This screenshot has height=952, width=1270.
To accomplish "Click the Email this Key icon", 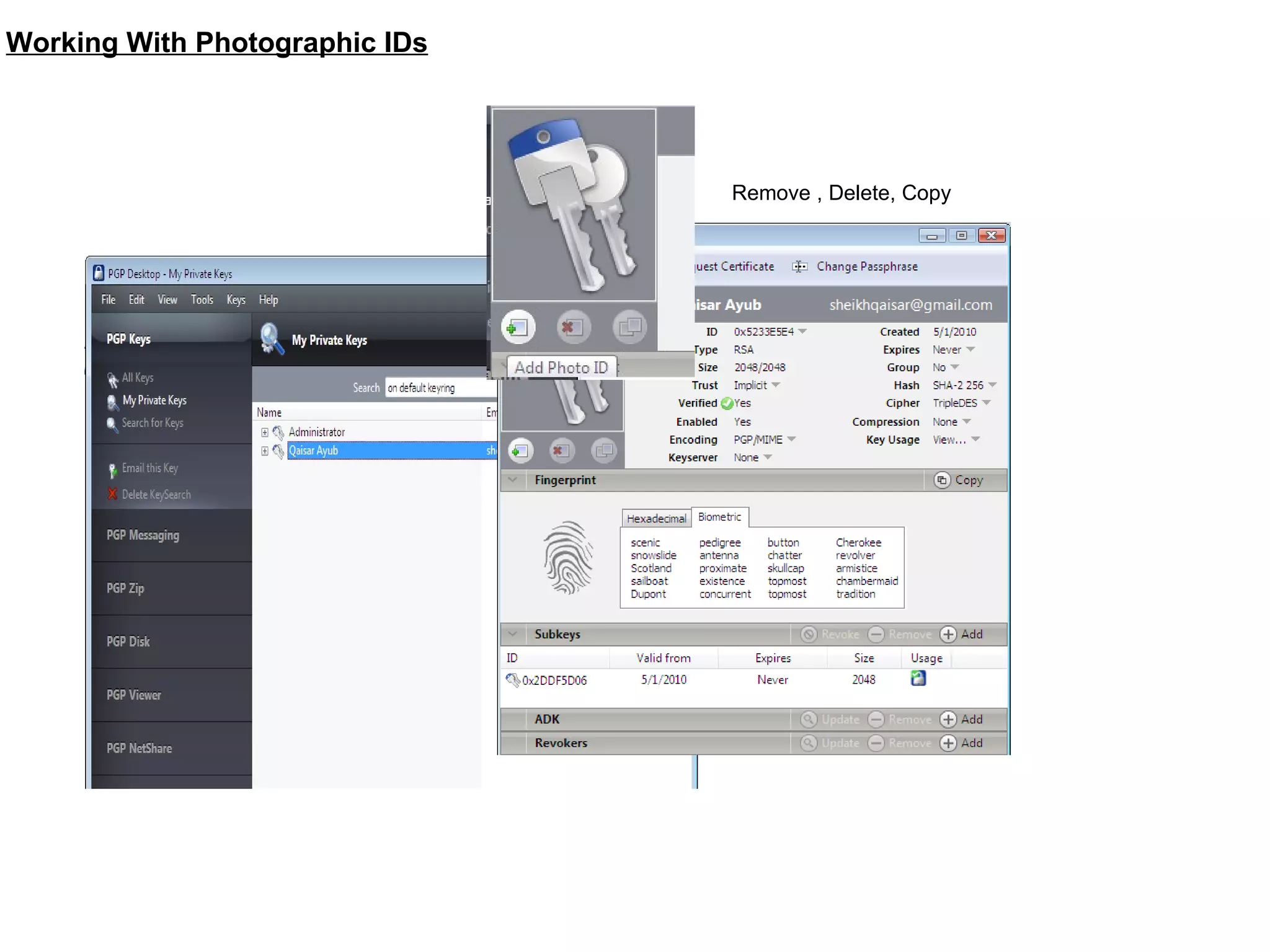I will [x=112, y=470].
